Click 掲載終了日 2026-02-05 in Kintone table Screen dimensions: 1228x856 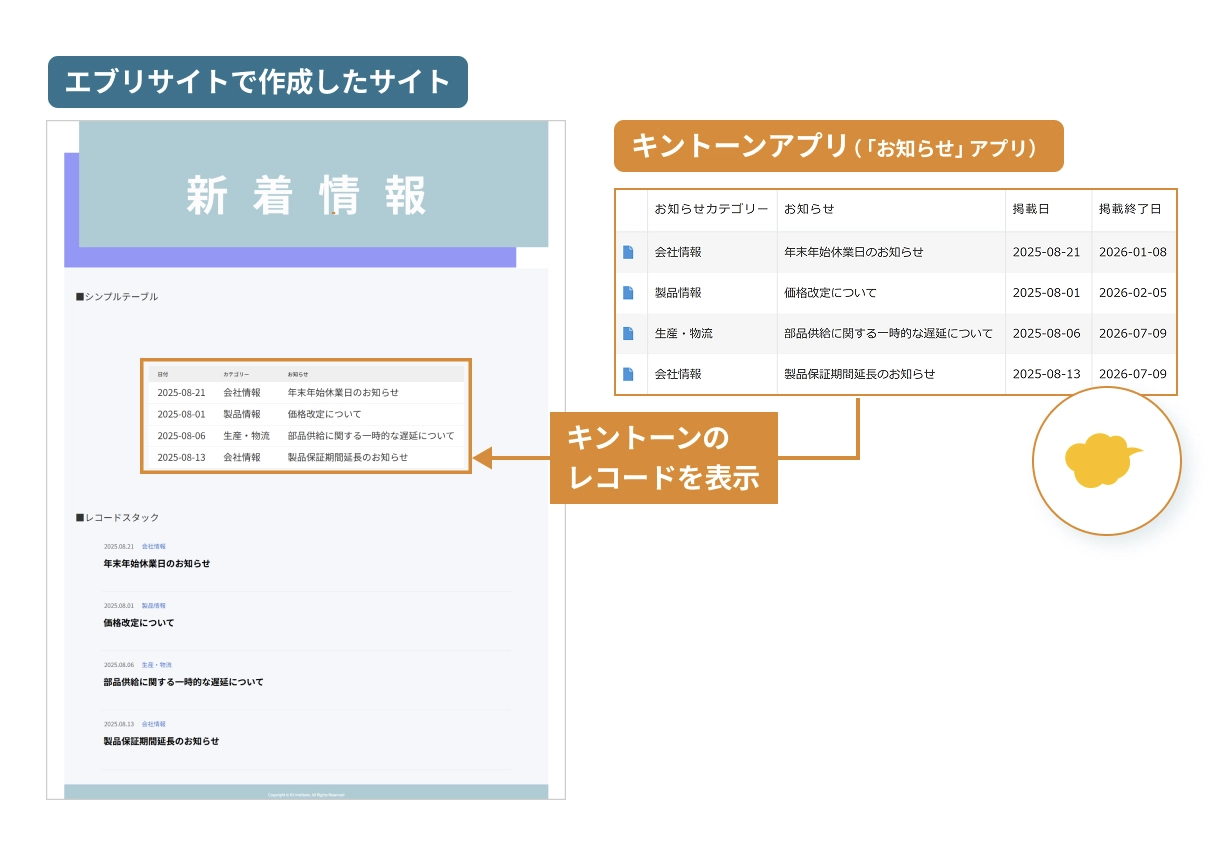[x=1132, y=293]
